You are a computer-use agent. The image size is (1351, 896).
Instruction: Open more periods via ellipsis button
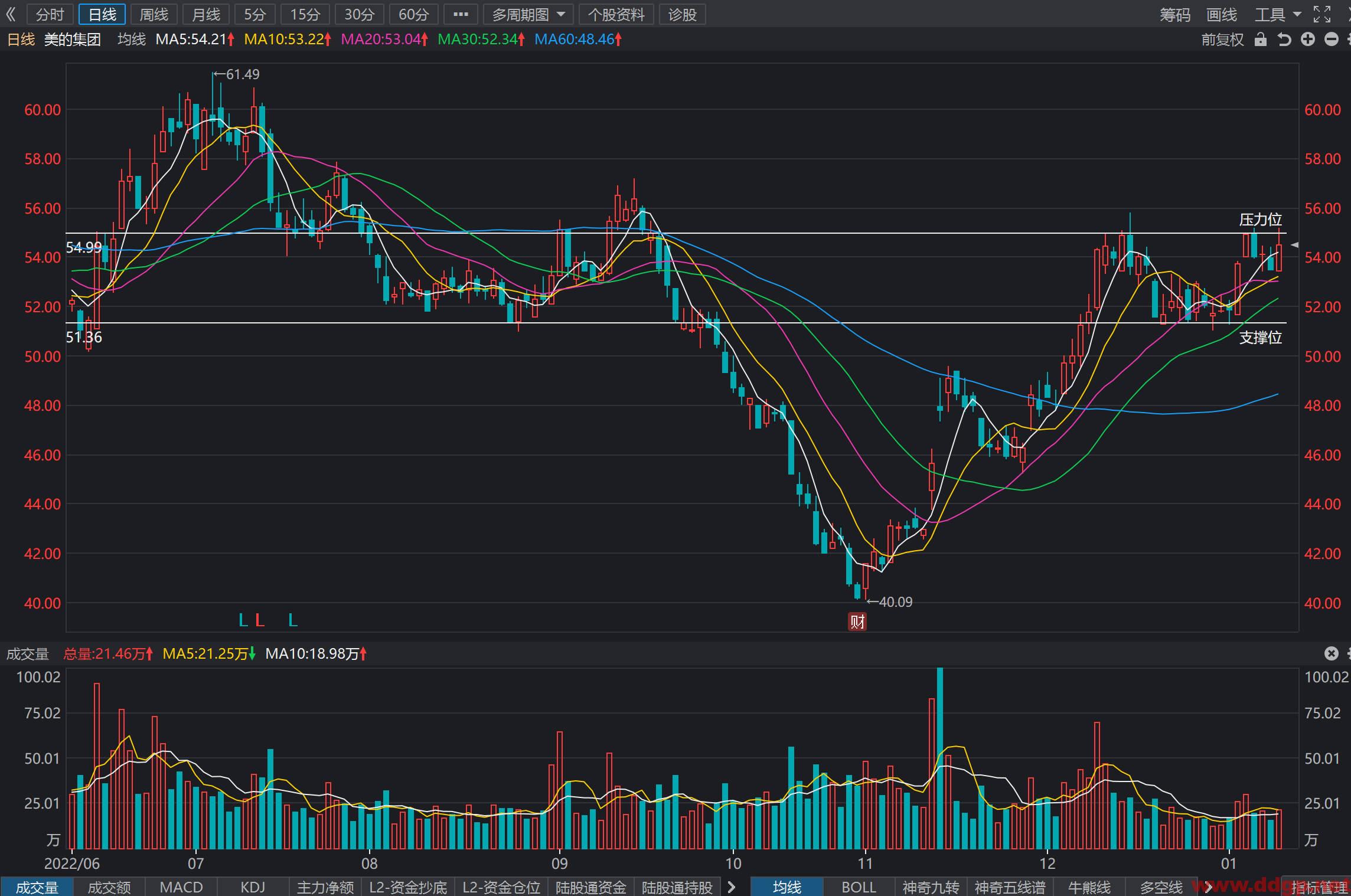pyautogui.click(x=461, y=14)
